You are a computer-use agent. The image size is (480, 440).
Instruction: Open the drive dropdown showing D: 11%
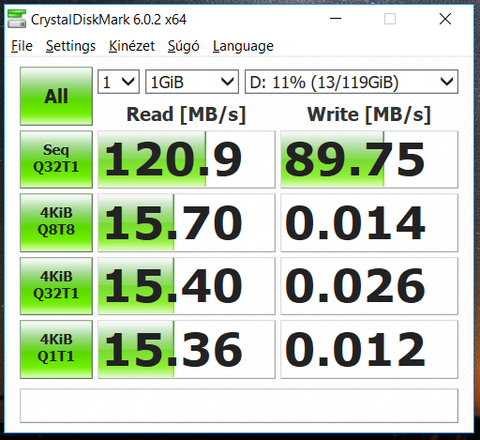(351, 82)
